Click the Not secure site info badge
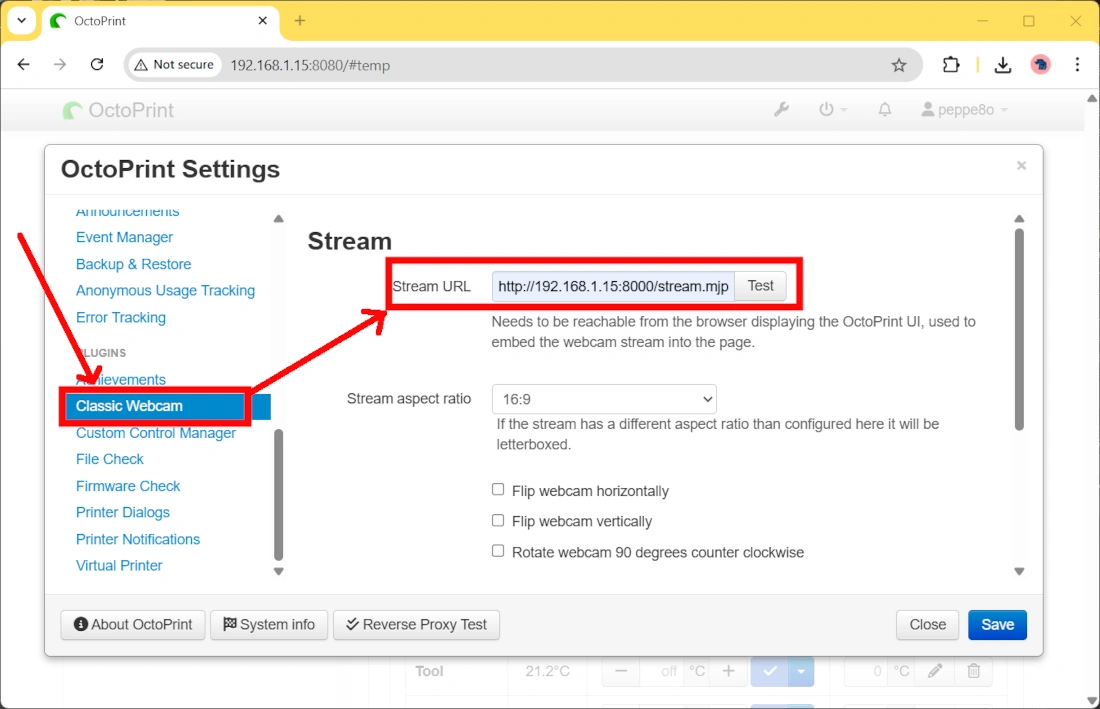The image size is (1100, 709). click(x=174, y=65)
